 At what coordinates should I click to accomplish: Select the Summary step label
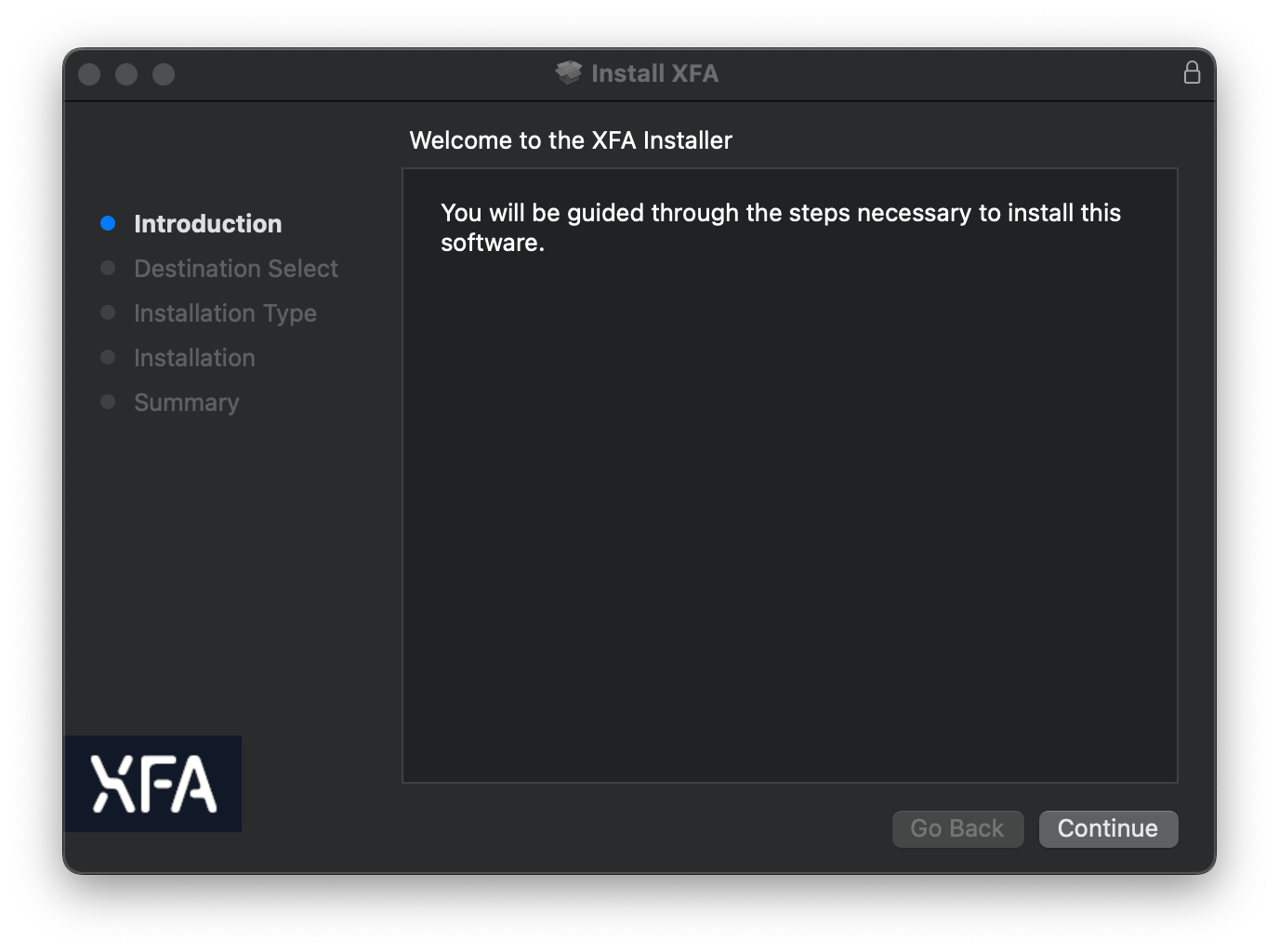click(187, 403)
